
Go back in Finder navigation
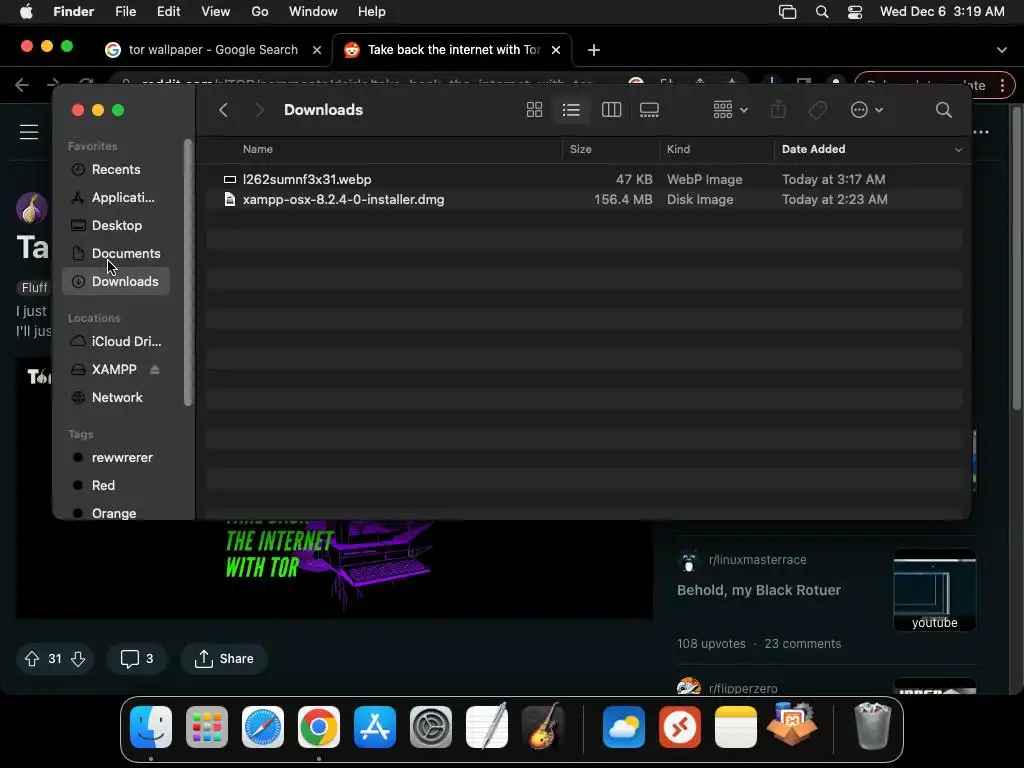(223, 110)
